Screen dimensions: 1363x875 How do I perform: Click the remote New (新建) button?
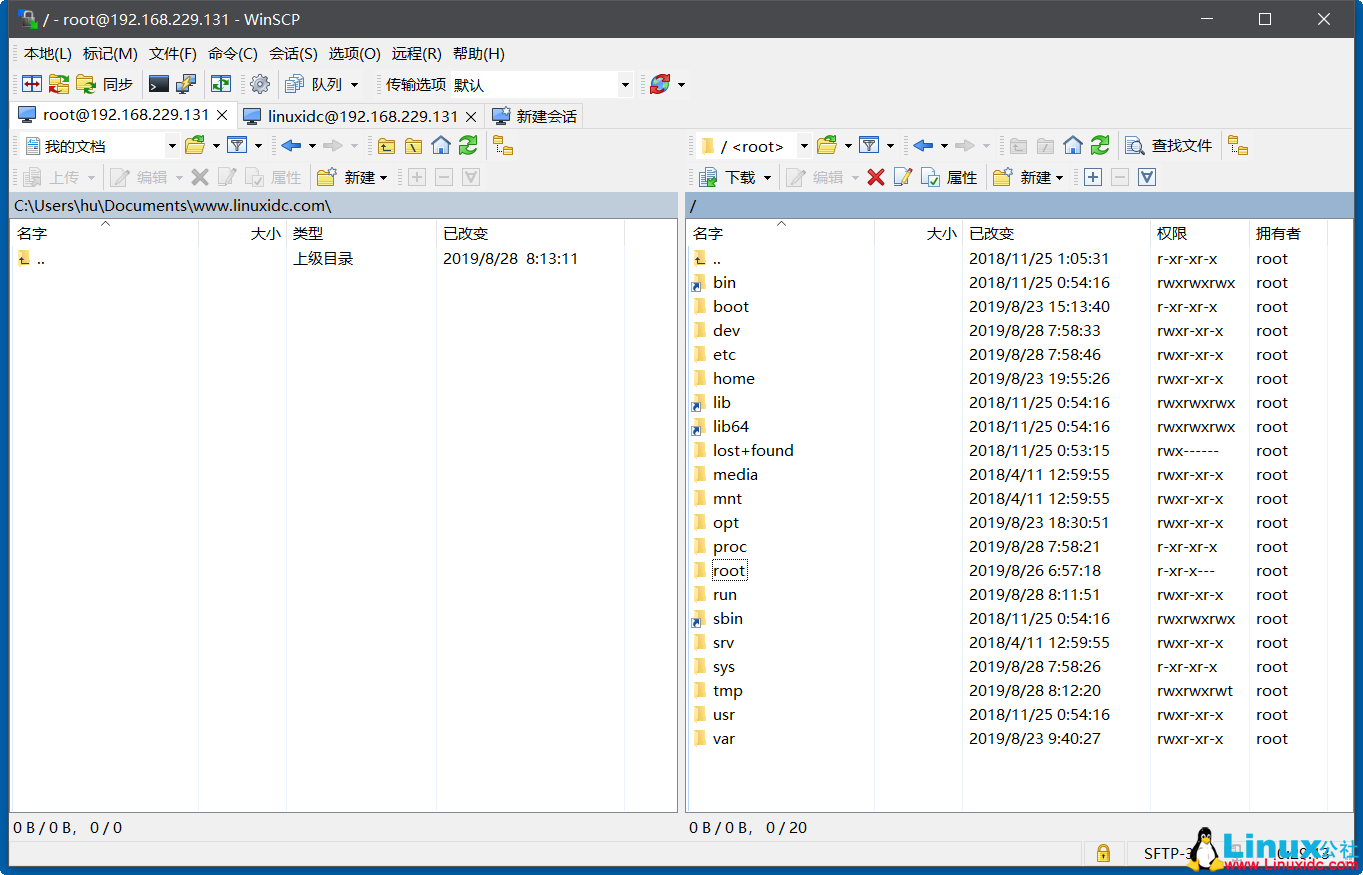pyautogui.click(x=1028, y=177)
